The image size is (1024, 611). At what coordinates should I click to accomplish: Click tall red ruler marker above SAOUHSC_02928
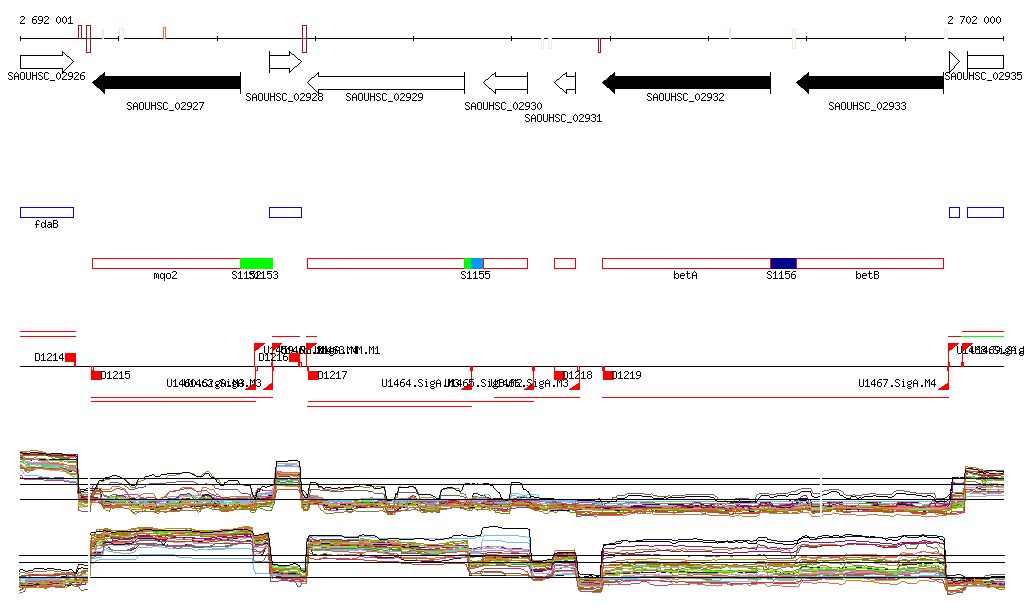coord(304,39)
